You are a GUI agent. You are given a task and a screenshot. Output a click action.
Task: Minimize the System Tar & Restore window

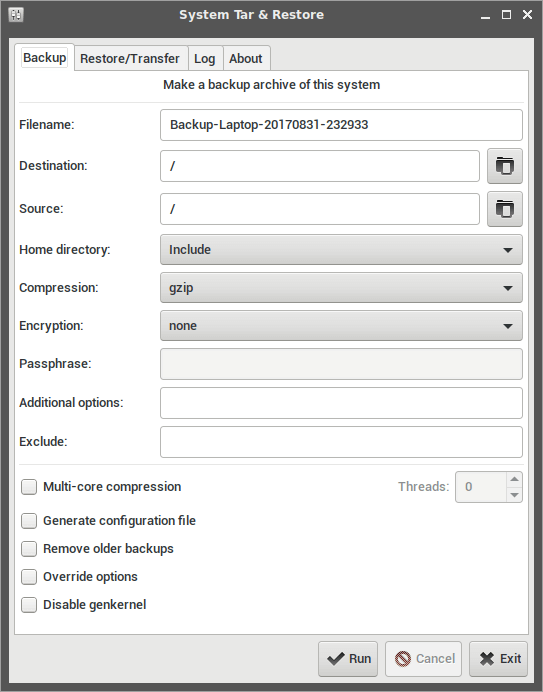[x=486, y=15]
